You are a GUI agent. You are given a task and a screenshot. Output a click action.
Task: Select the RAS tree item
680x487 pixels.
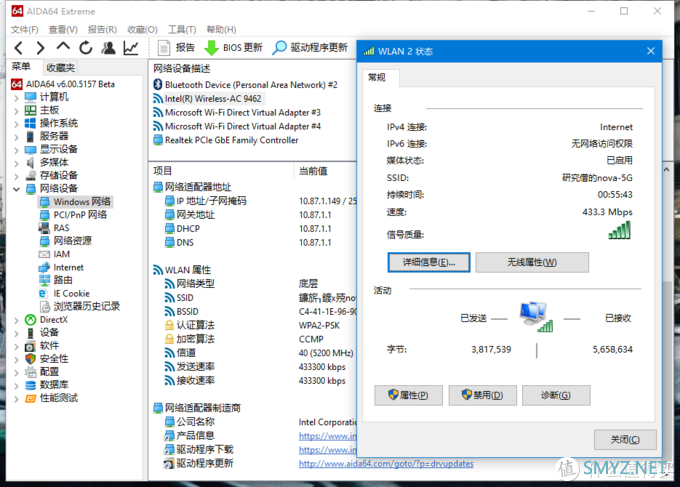(54, 228)
